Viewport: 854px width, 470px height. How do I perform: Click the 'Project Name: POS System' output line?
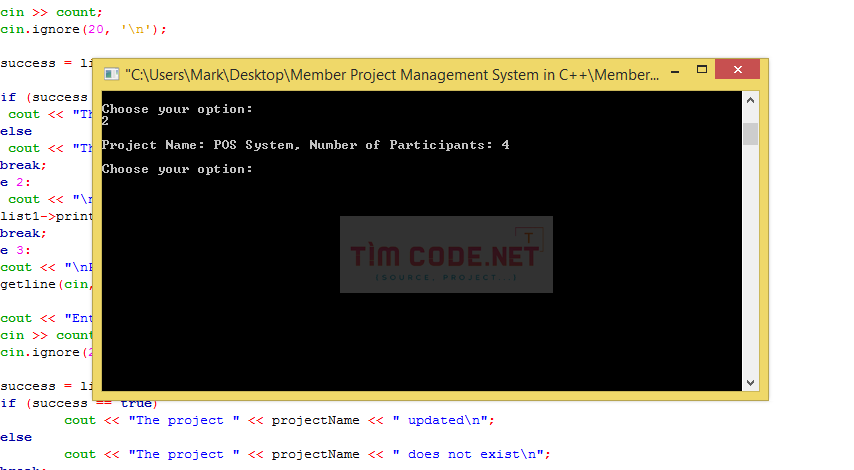point(306,145)
